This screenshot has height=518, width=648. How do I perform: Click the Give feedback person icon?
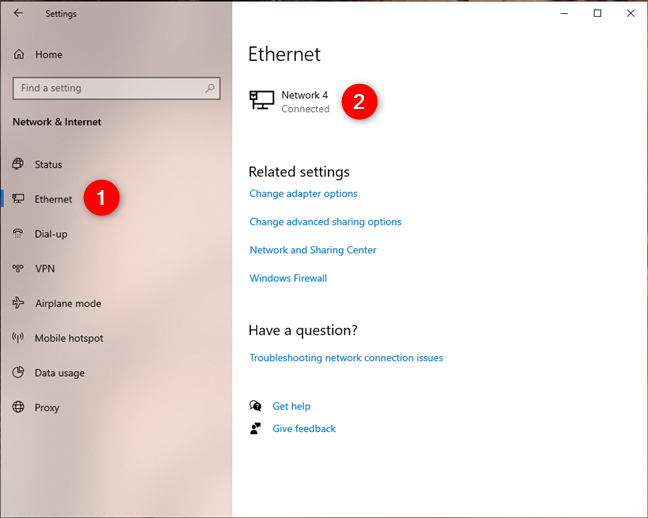click(255, 428)
